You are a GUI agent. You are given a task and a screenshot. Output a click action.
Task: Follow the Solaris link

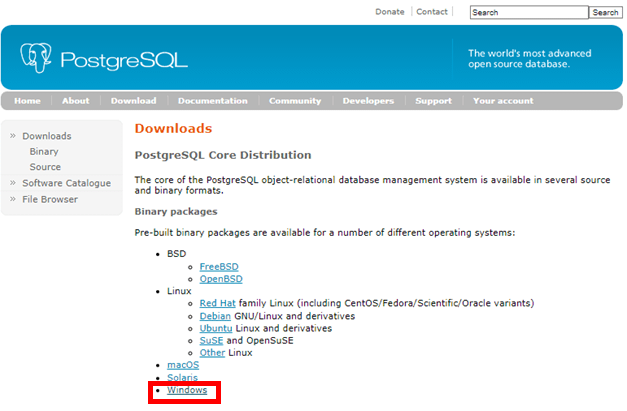coord(182,377)
